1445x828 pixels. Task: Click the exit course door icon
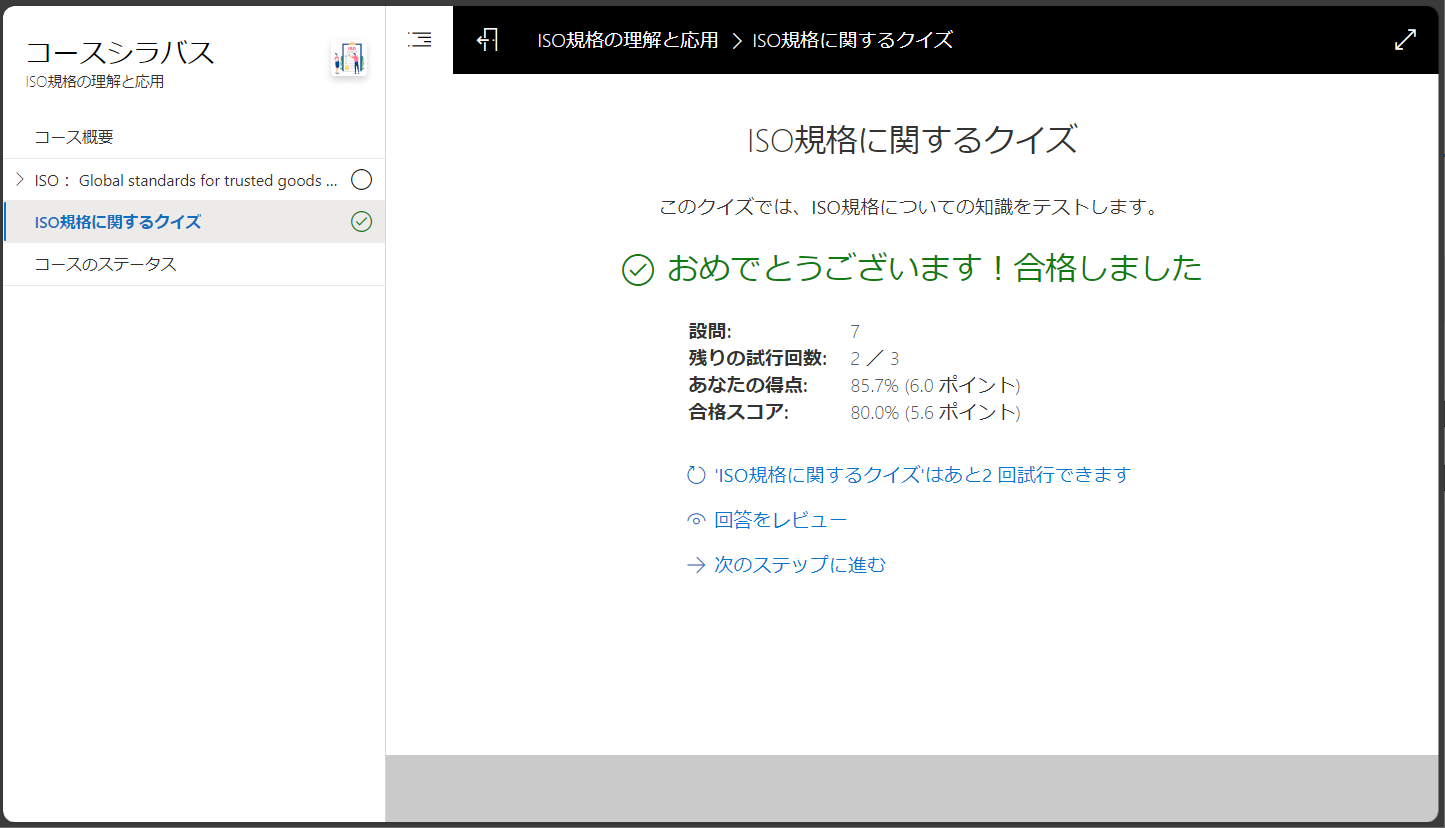click(x=487, y=40)
